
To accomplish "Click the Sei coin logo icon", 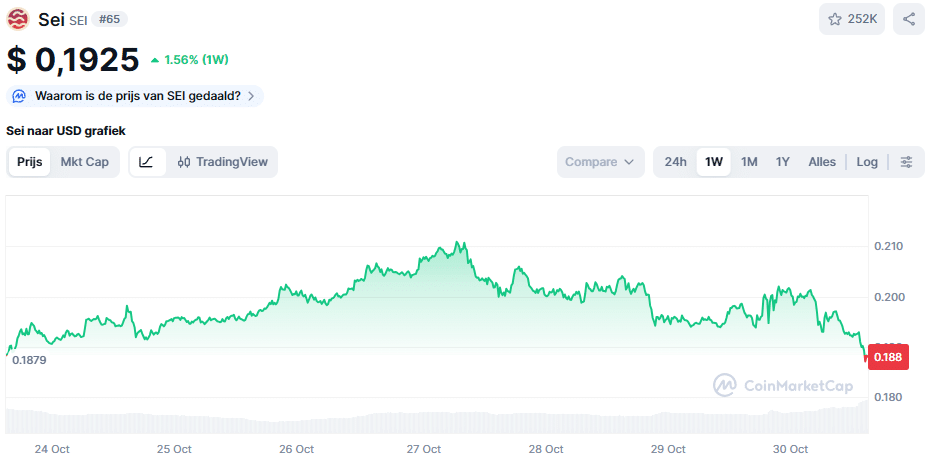I will (x=18, y=19).
